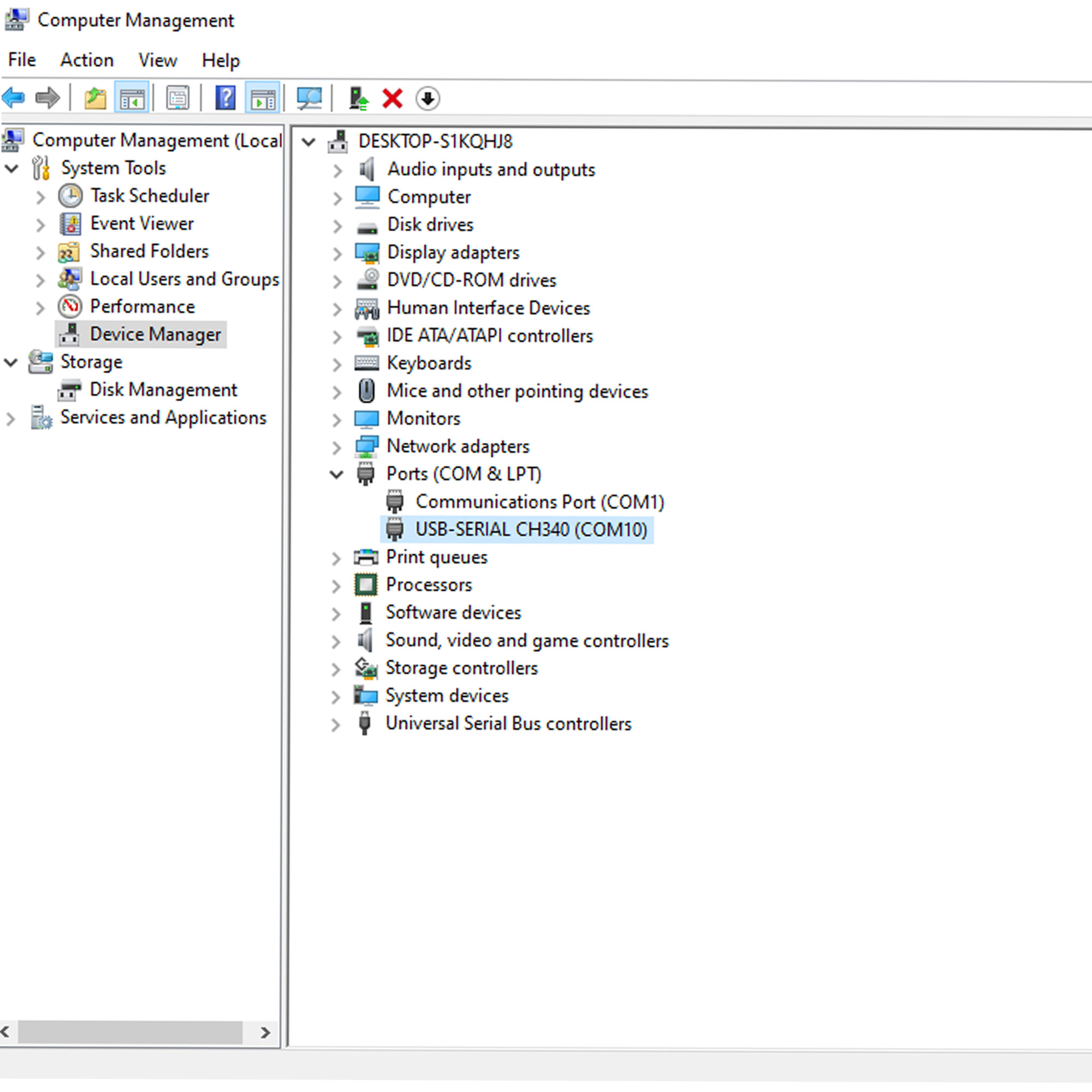Open the Action menu
The height and width of the screenshot is (1092, 1092).
tap(87, 60)
